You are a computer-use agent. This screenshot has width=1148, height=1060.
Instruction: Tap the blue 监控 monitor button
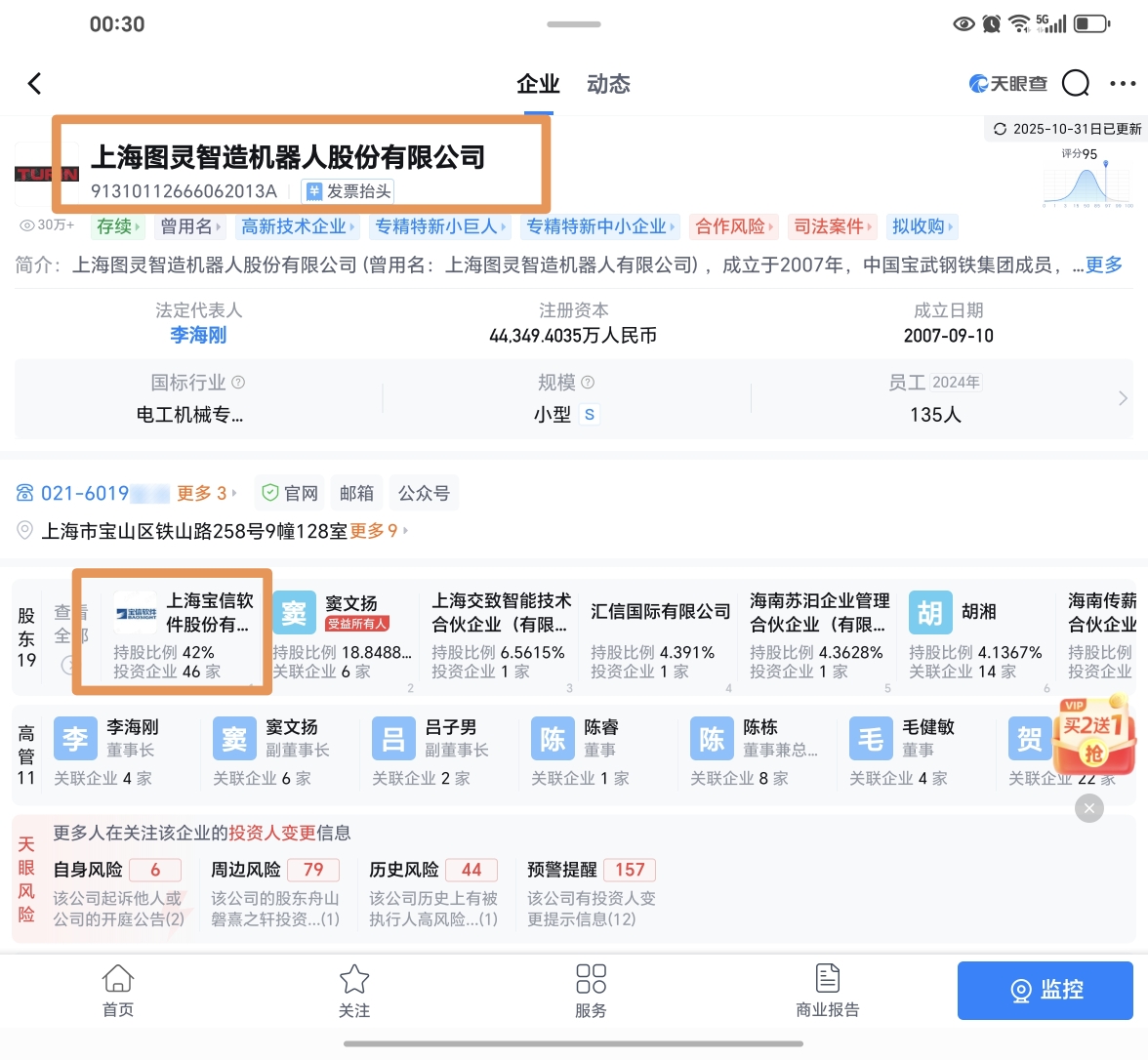1045,991
